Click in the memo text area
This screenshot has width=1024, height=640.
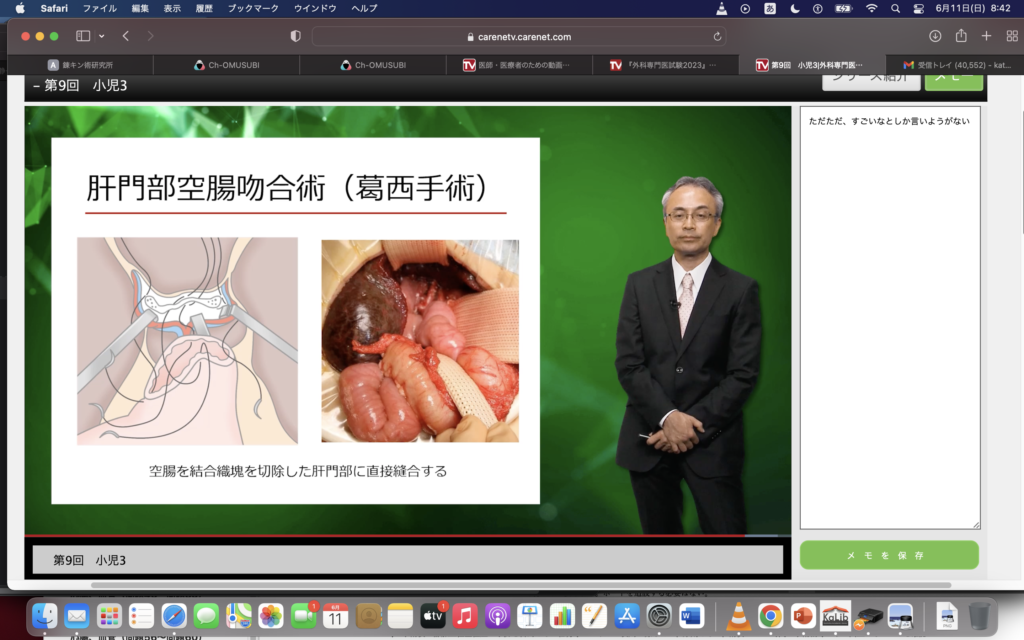click(x=889, y=320)
